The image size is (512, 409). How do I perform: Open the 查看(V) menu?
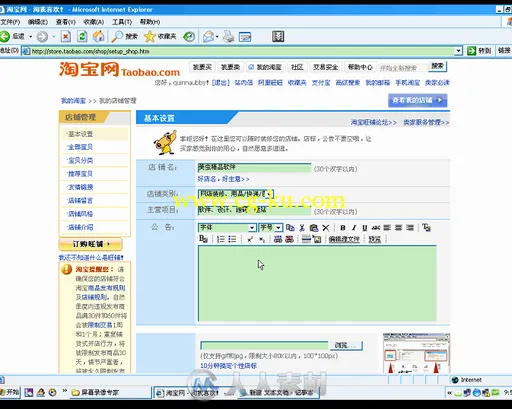tap(65, 22)
